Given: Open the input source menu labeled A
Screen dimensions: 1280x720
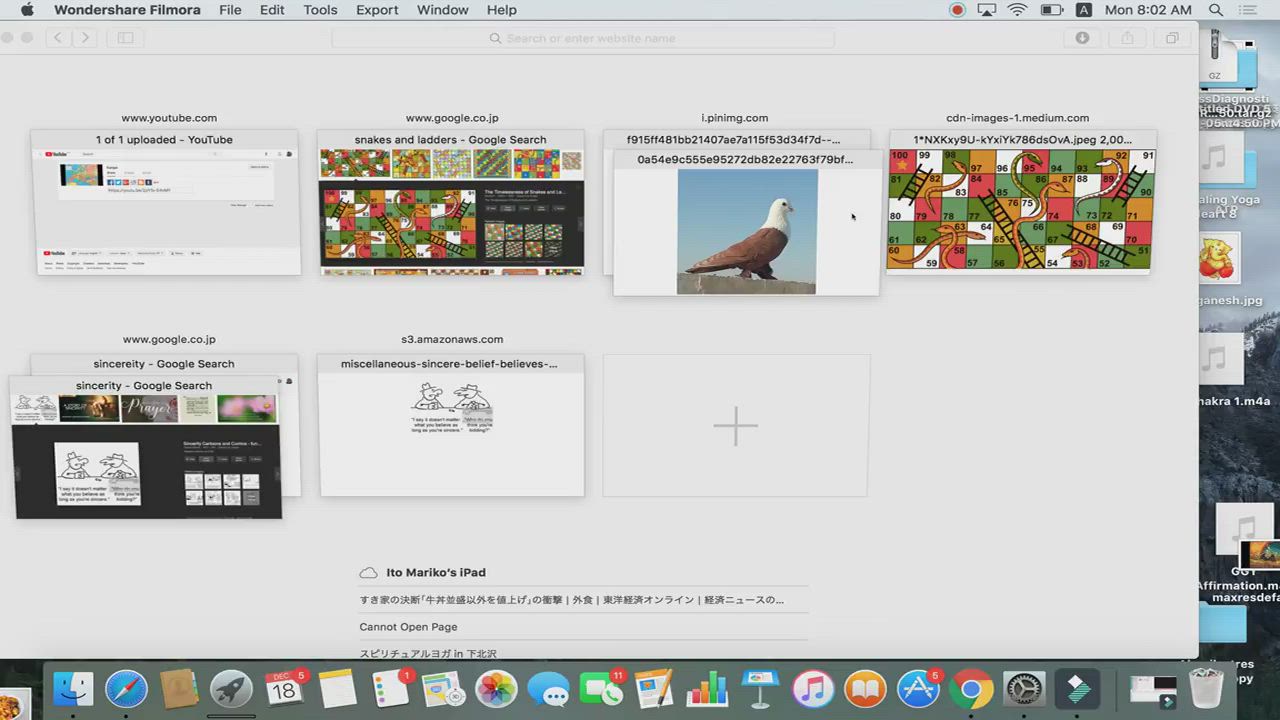Looking at the screenshot, I should coord(1083,10).
